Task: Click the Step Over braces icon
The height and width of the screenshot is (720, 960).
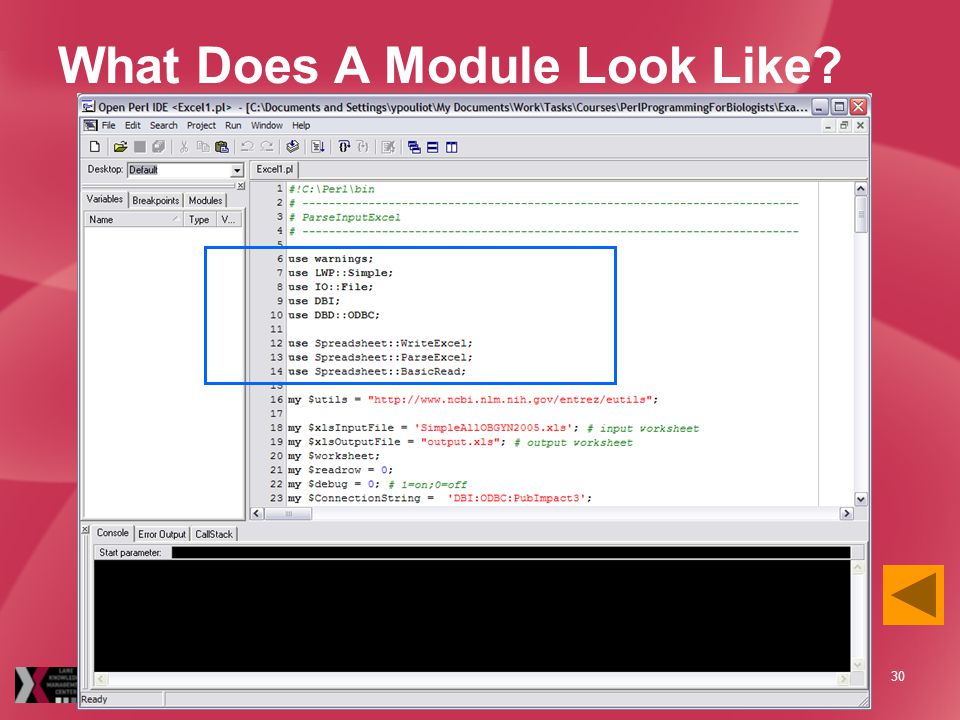Action: [x=344, y=147]
